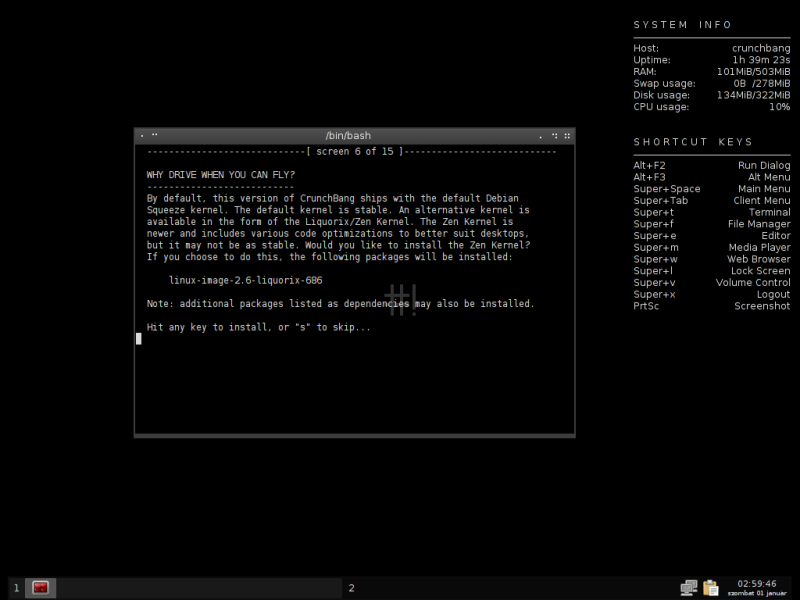Click the "Media Player" shortcut description

760,247
